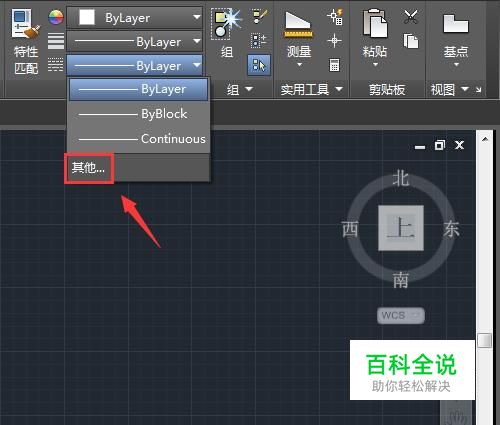Click the vertical scrollbar thumb
This screenshot has height=425, width=500.
[485, 340]
